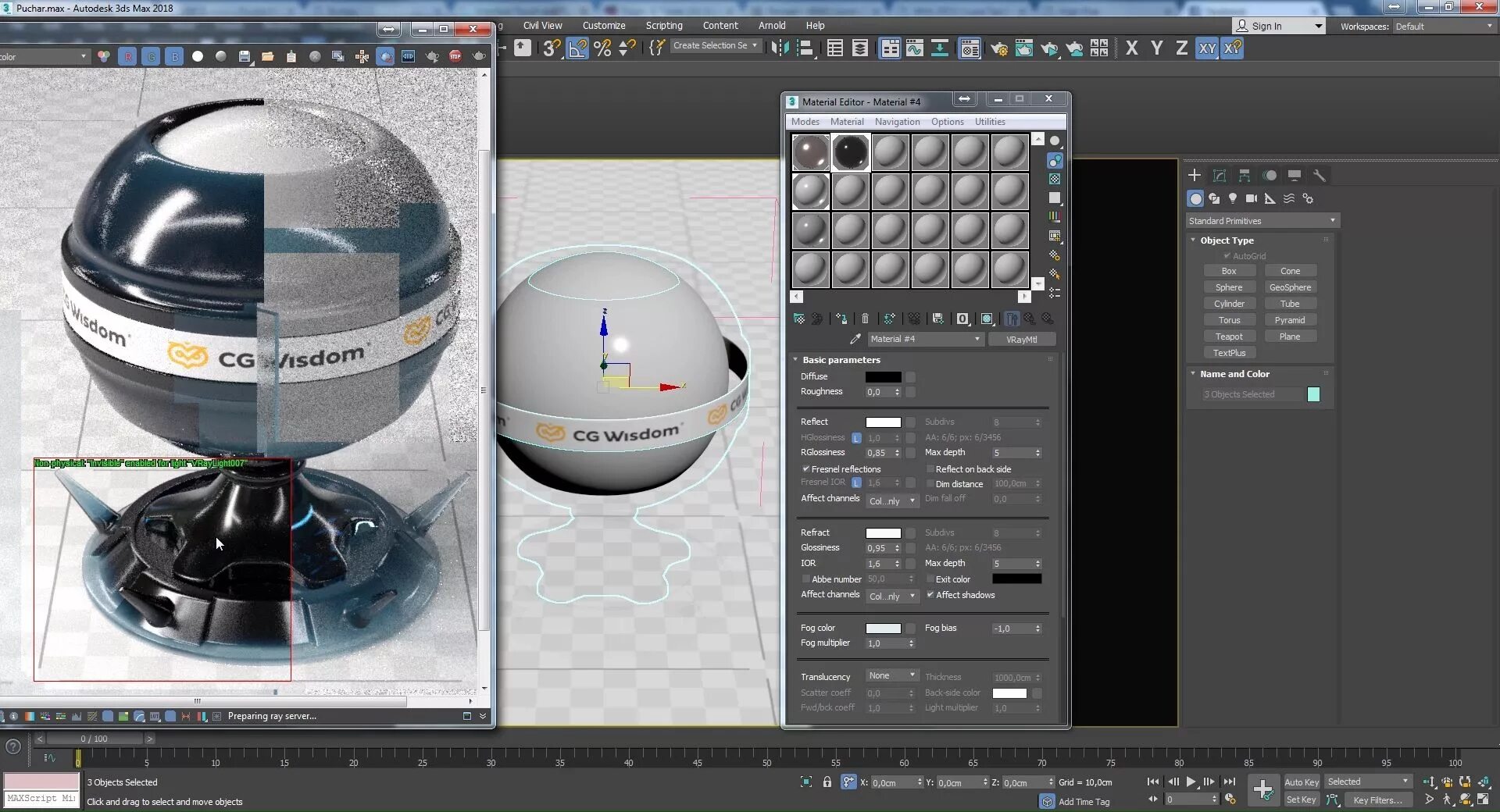Open the Render Setup teapot icon
1500x812 pixels.
click(x=999, y=48)
